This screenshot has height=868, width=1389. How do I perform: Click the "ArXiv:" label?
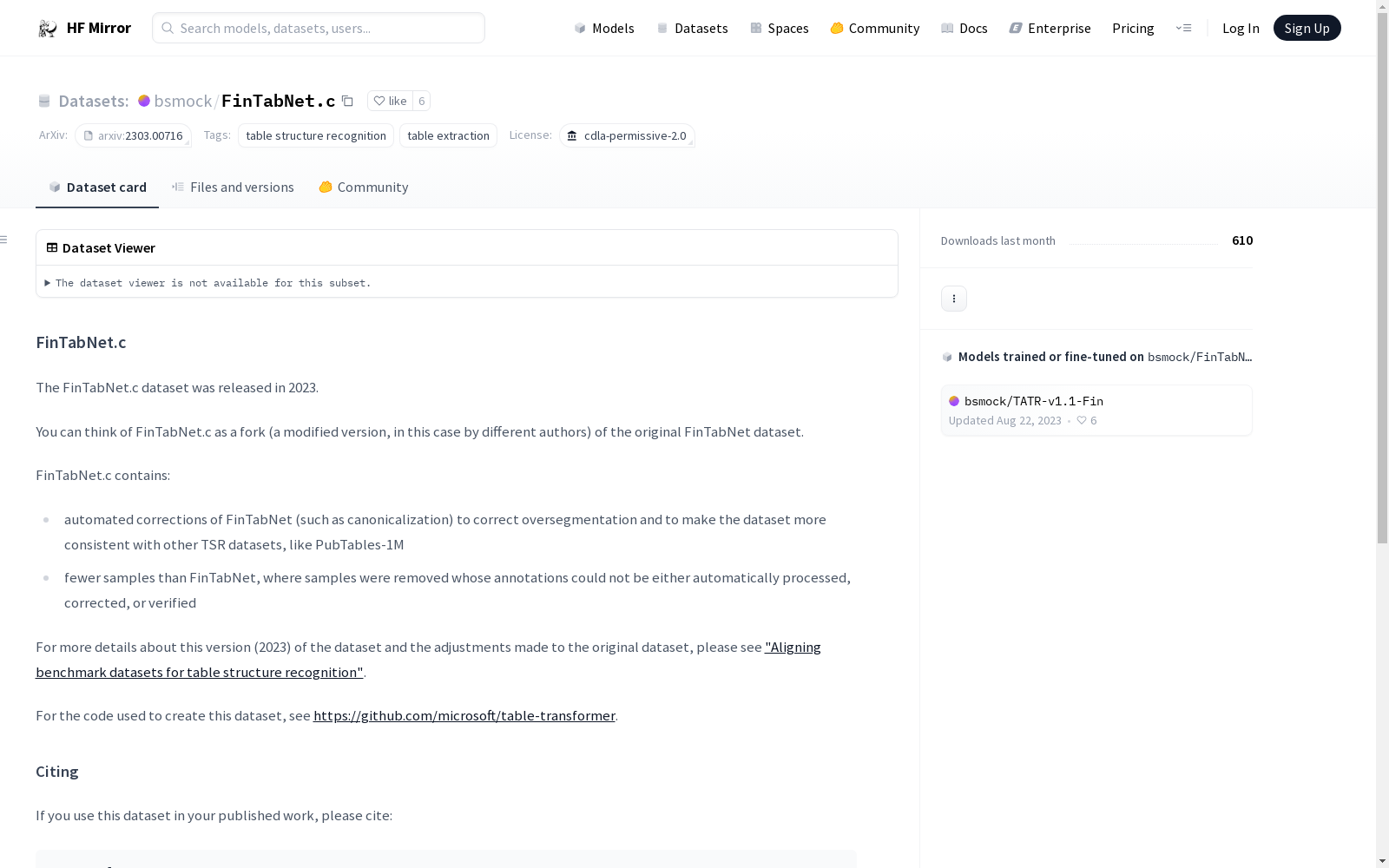[53, 135]
